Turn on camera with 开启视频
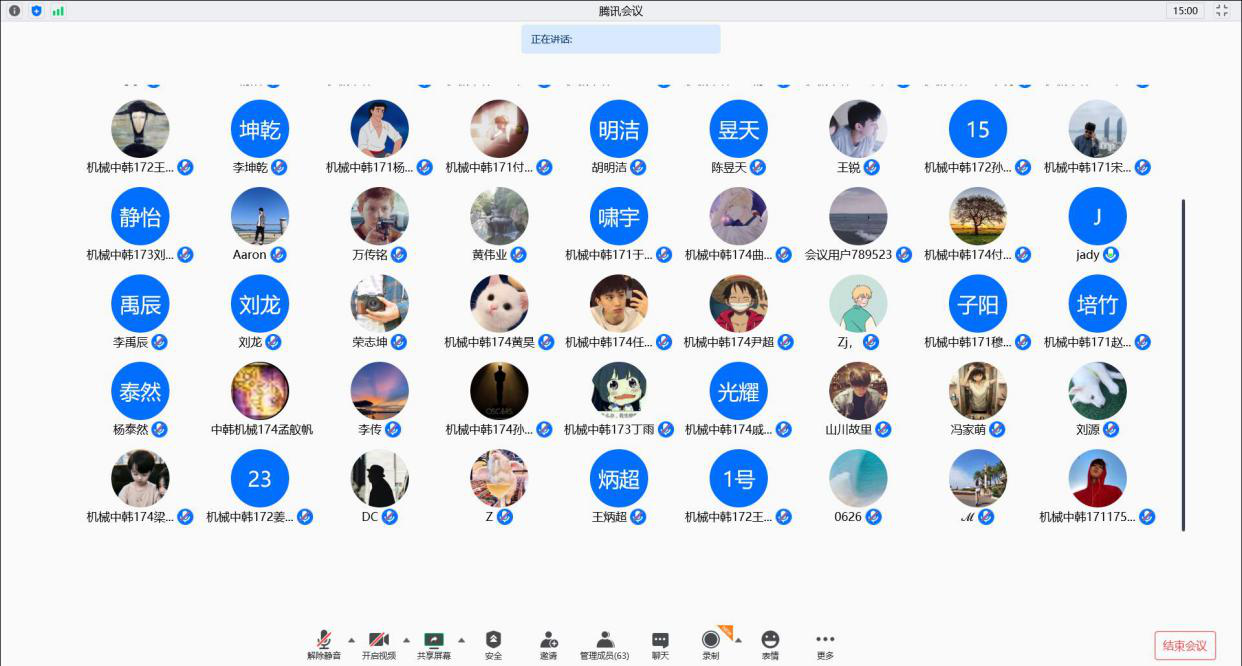This screenshot has height=666, width=1242. tap(379, 640)
